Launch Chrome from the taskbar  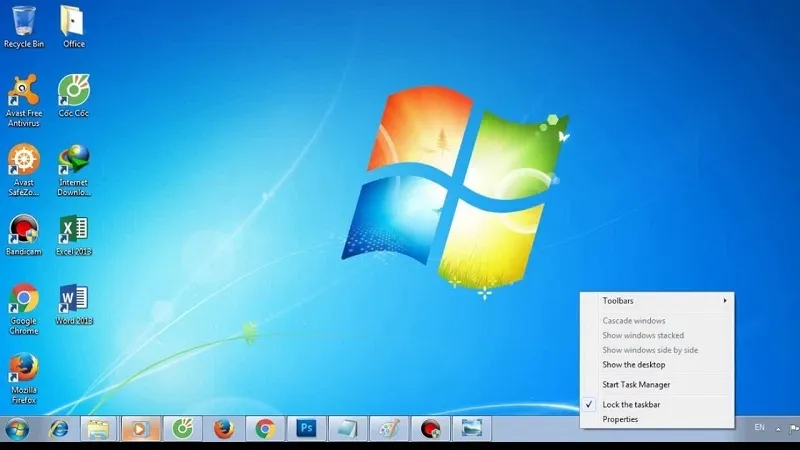(265, 429)
